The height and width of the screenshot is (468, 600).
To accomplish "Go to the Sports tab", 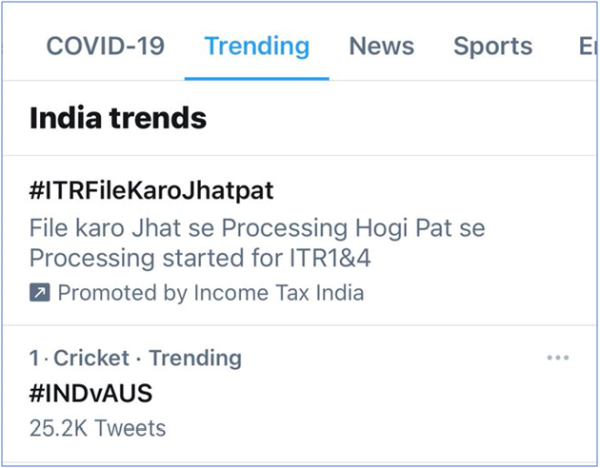I will click(492, 46).
